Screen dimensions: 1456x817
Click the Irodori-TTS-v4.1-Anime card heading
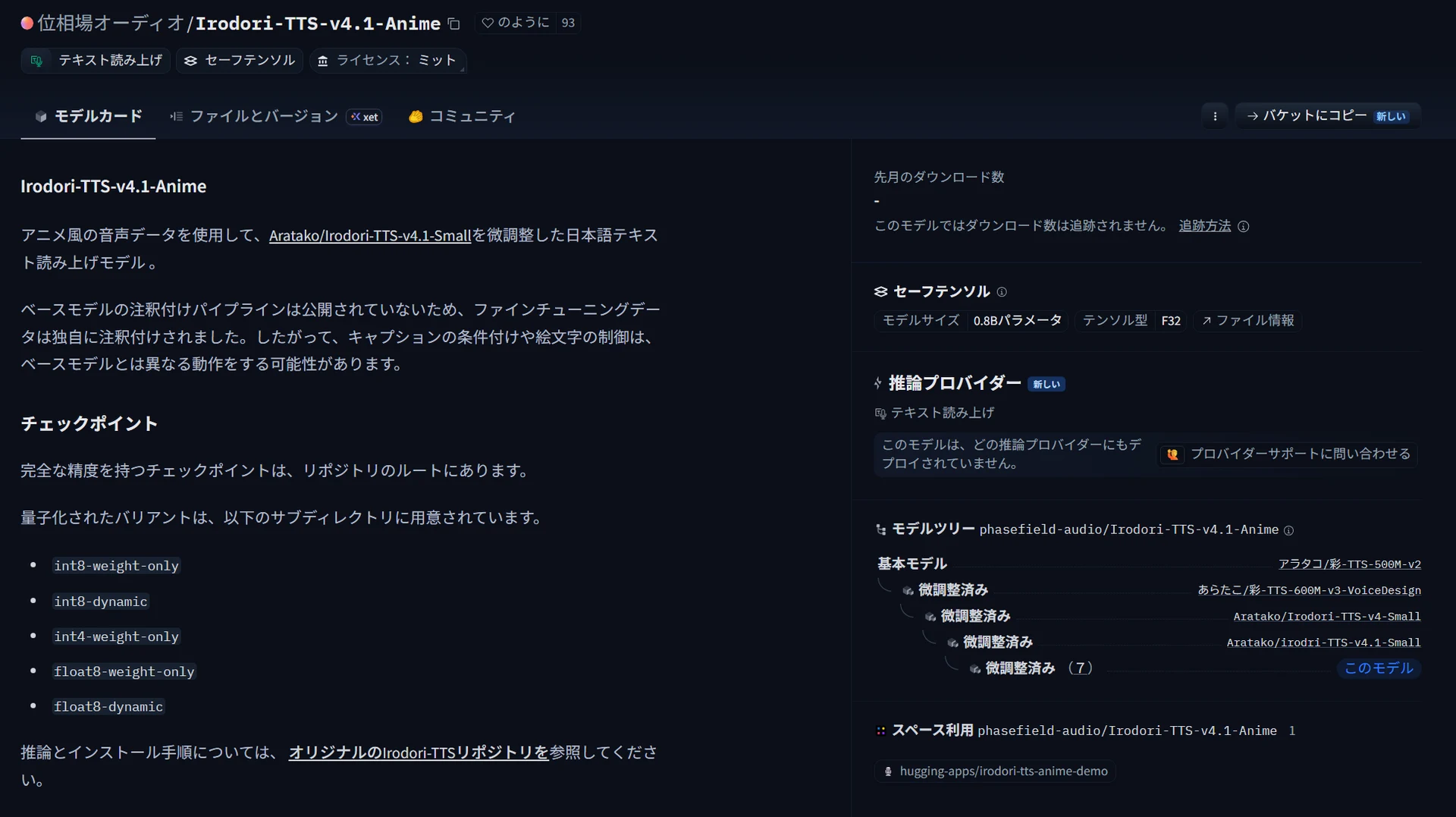click(x=114, y=187)
